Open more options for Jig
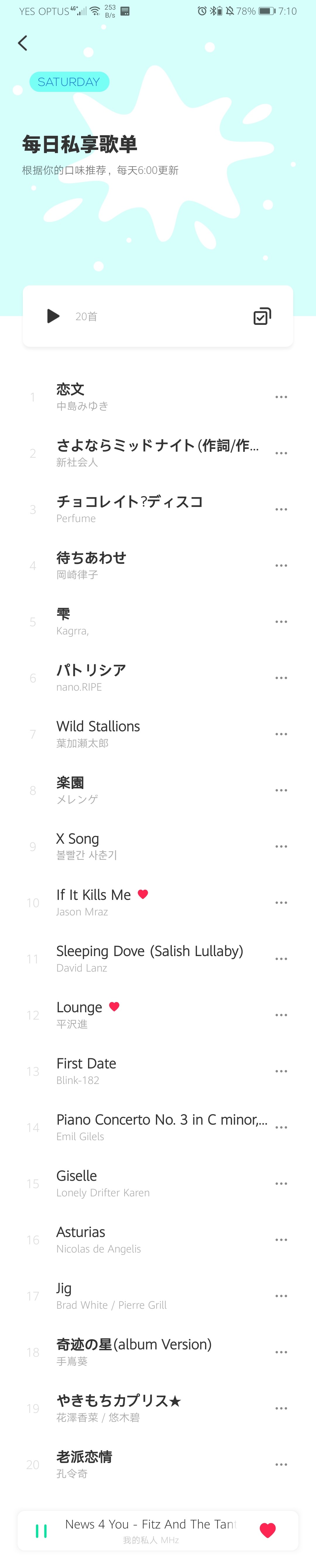The height and width of the screenshot is (1568, 316). [x=281, y=1296]
